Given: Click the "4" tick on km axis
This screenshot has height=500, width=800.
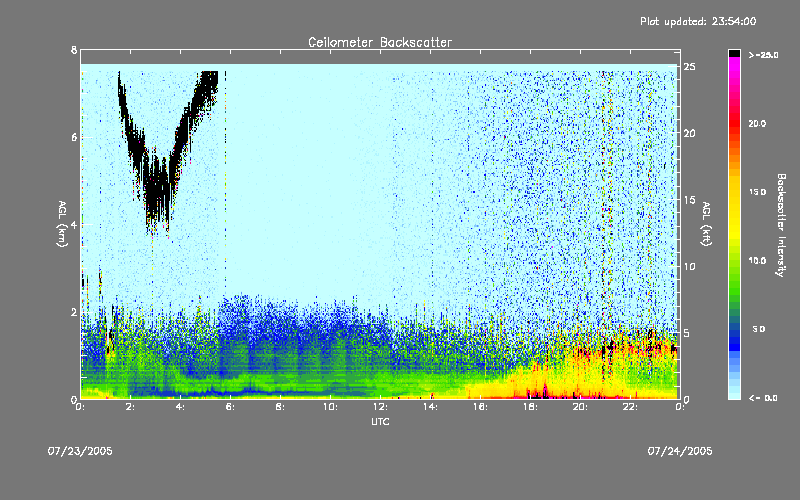Looking at the screenshot, I should coord(74,224).
